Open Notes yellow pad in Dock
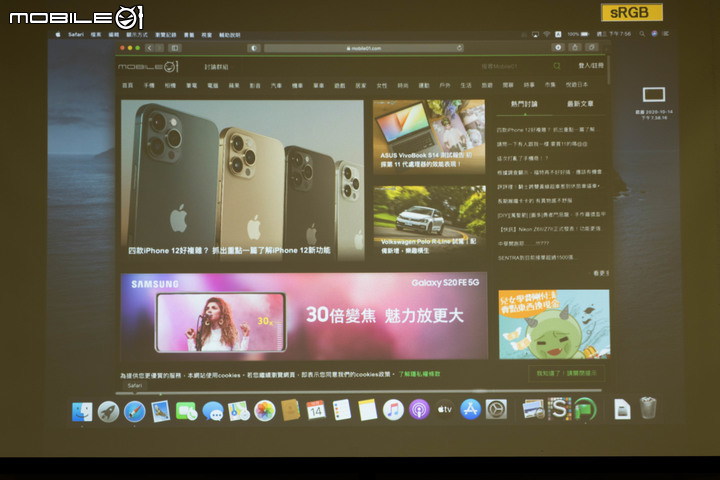The height and width of the screenshot is (480, 720). click(367, 410)
